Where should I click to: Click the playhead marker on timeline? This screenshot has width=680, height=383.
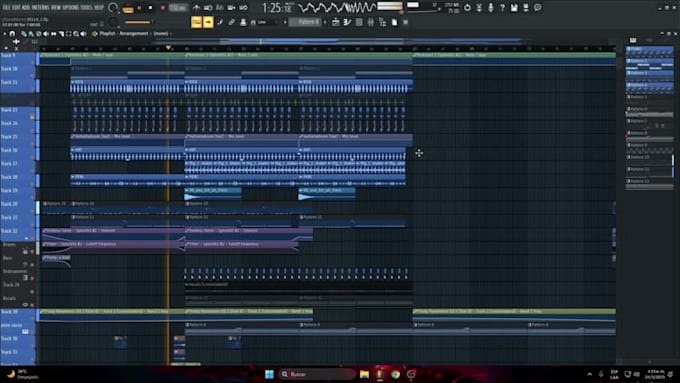coord(168,48)
